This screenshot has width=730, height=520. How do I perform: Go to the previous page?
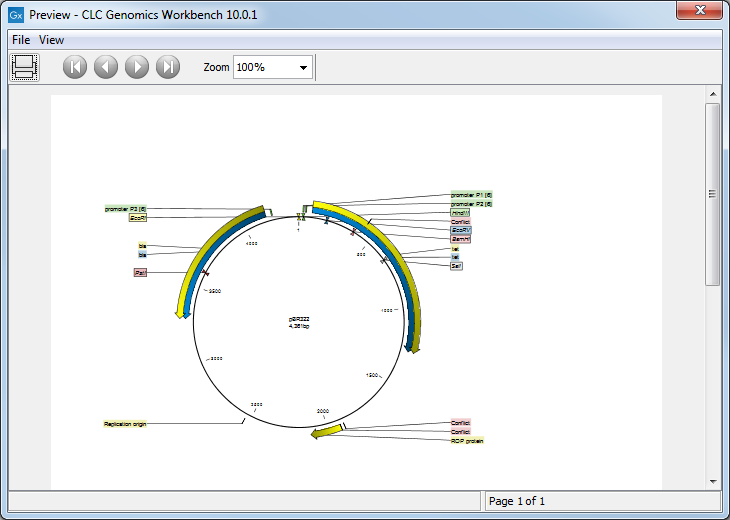tap(106, 67)
